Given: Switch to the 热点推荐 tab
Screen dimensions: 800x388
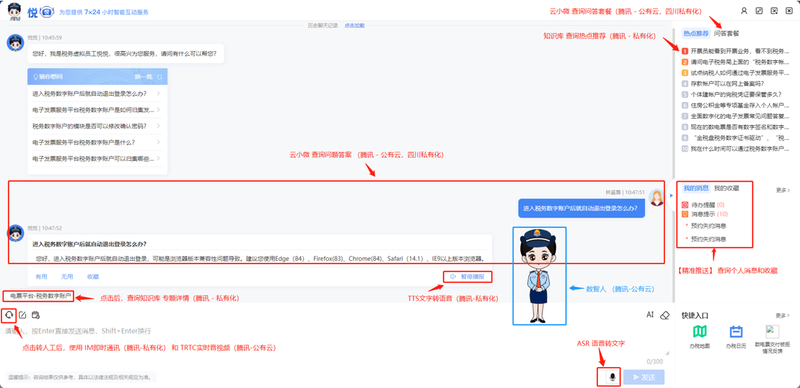Looking at the screenshot, I should 696,34.
